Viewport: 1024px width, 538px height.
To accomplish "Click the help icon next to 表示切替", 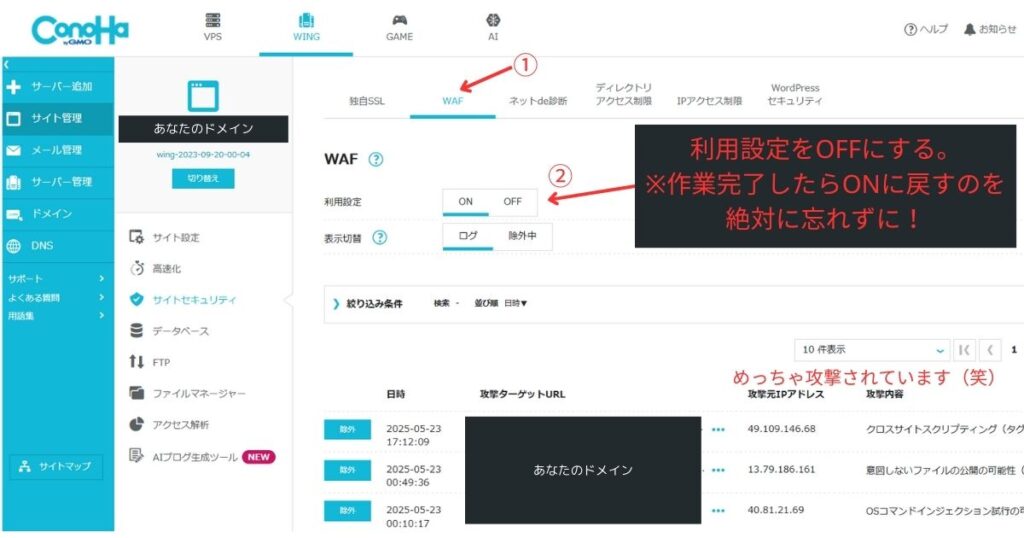I will pyautogui.click(x=379, y=238).
